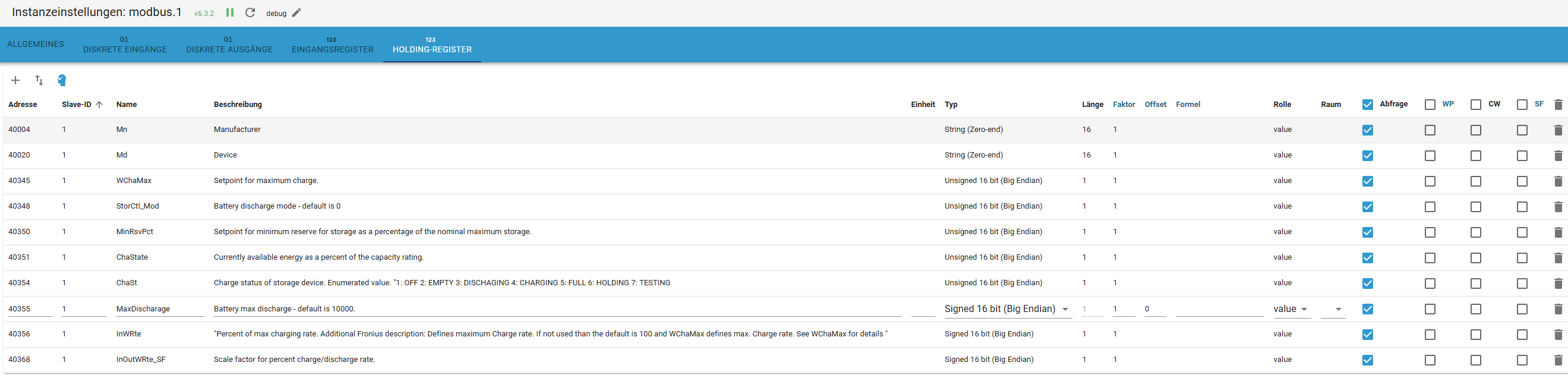Image resolution: width=1568 pixels, height=378 pixels.
Task: Uncheck Abfrage for the Mn row
Action: click(1367, 130)
